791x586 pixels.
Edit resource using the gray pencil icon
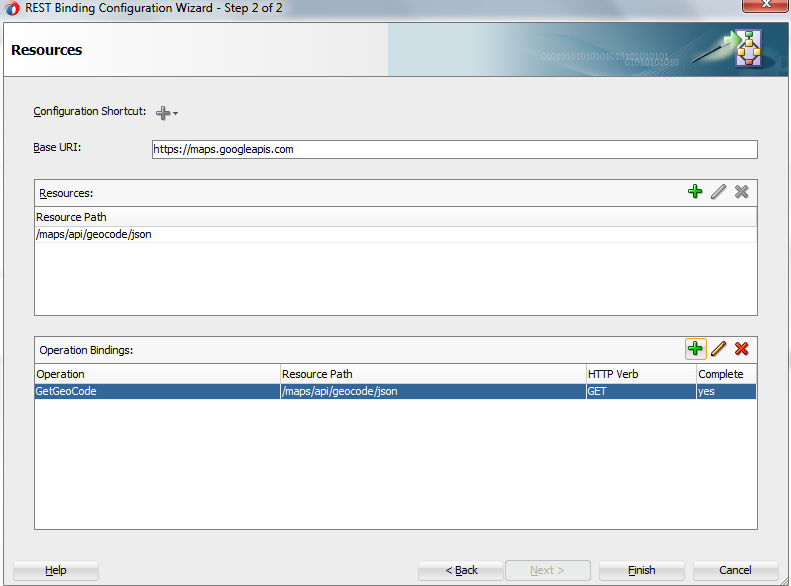718,192
